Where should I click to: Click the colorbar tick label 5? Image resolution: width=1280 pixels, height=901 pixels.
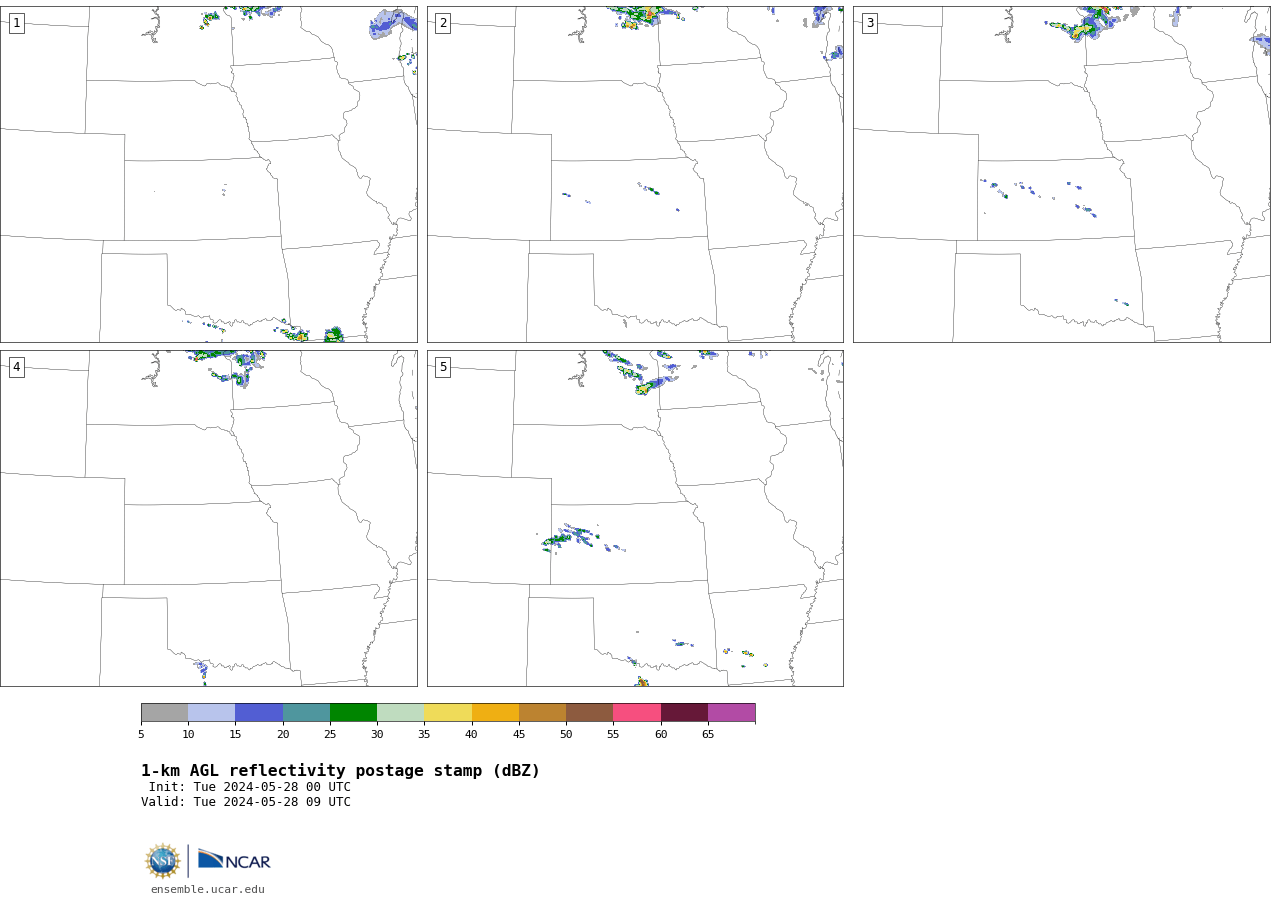pos(141,735)
